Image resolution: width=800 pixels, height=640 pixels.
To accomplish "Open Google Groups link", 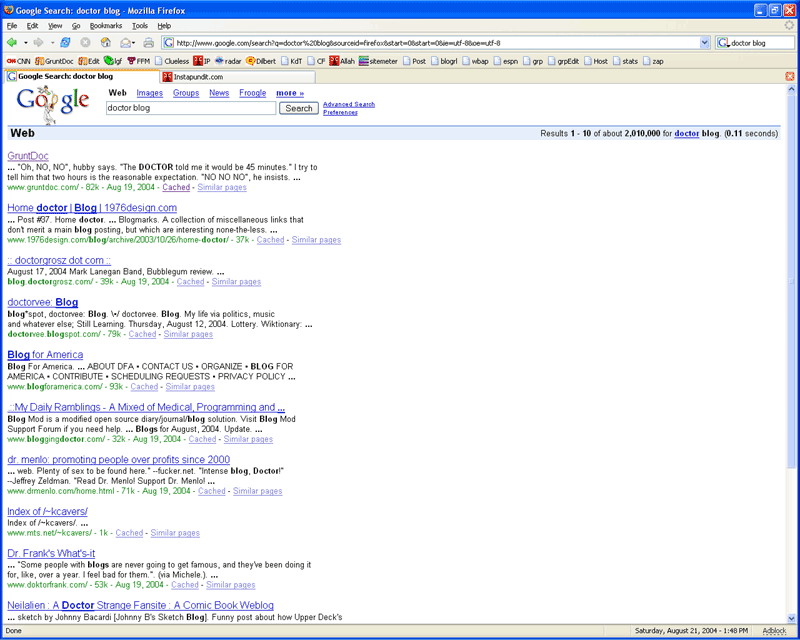I will coord(186,93).
